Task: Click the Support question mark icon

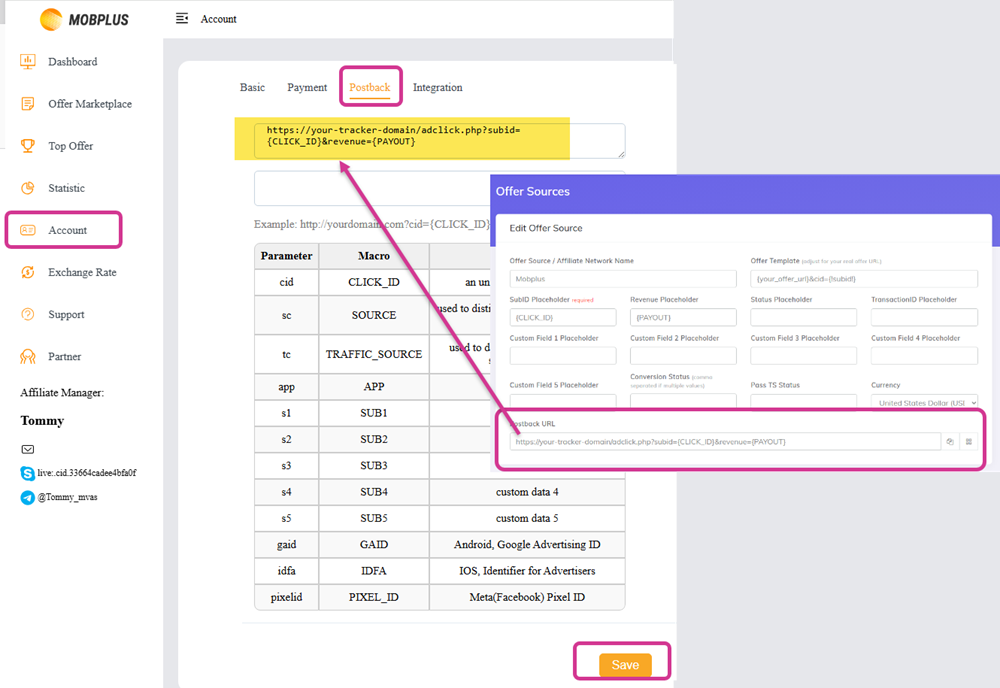Action: [x=29, y=313]
